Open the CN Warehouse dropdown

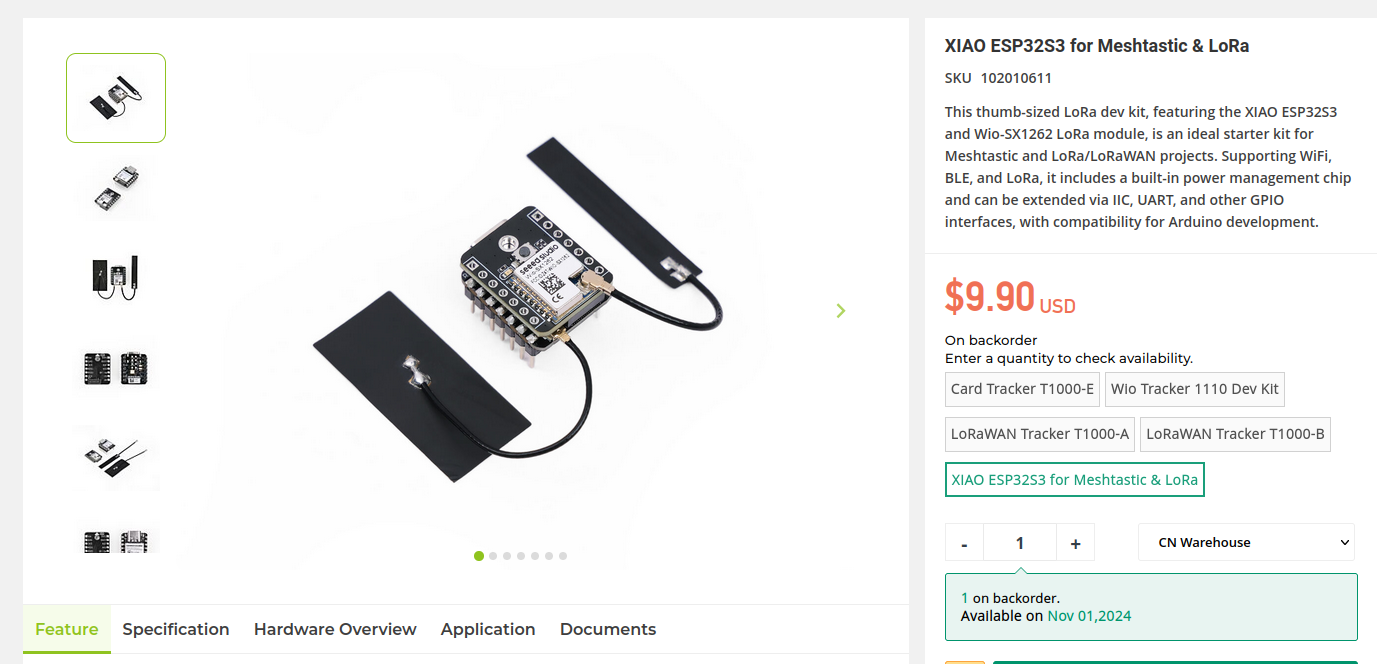point(1246,542)
